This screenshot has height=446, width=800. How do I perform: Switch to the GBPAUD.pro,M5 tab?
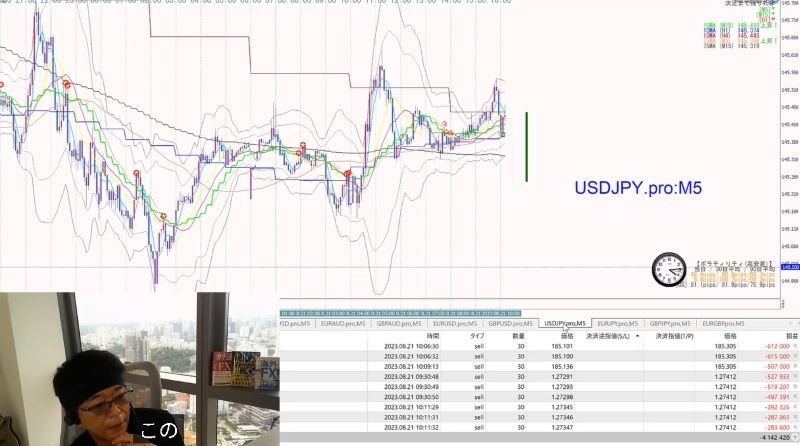pos(399,324)
